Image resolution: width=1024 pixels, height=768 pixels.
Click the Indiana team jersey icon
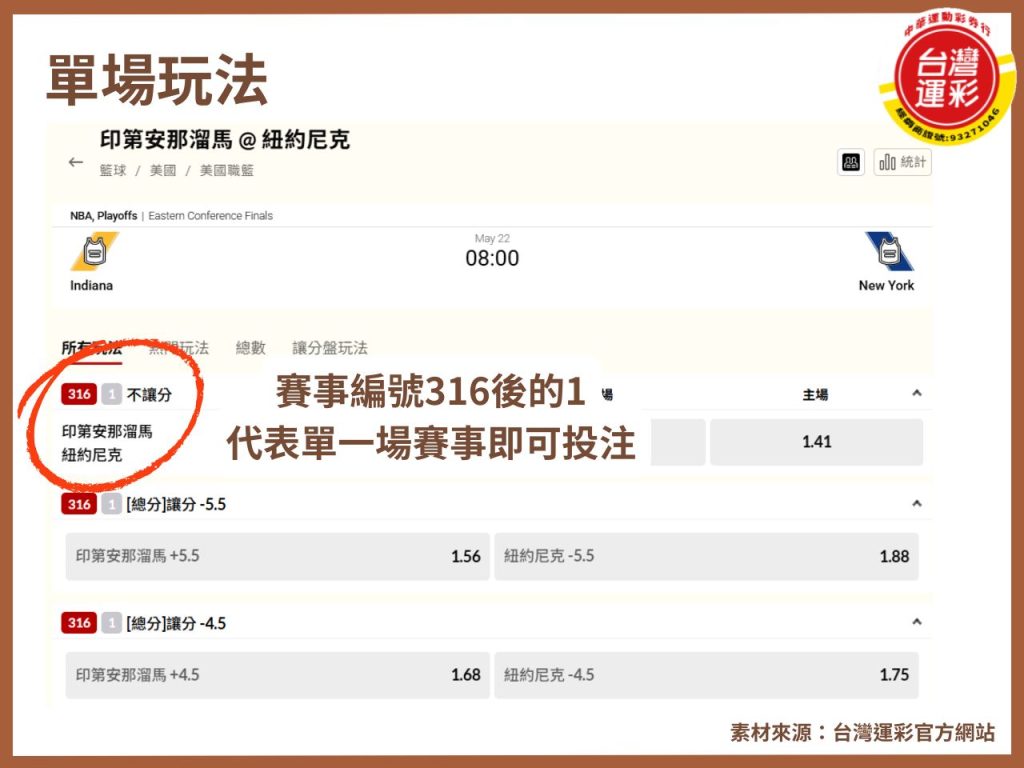pos(95,251)
